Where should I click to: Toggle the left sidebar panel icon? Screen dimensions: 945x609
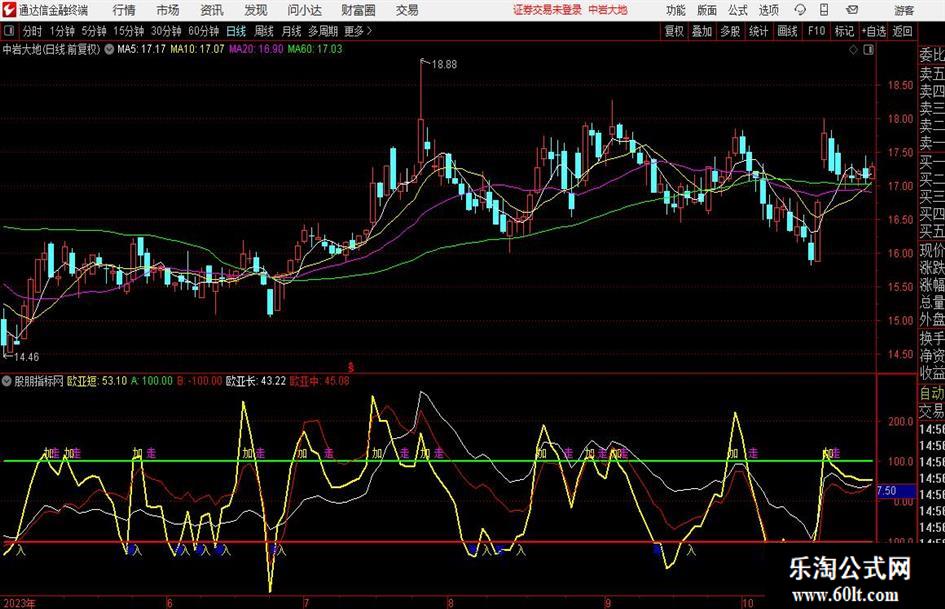(x=9, y=31)
